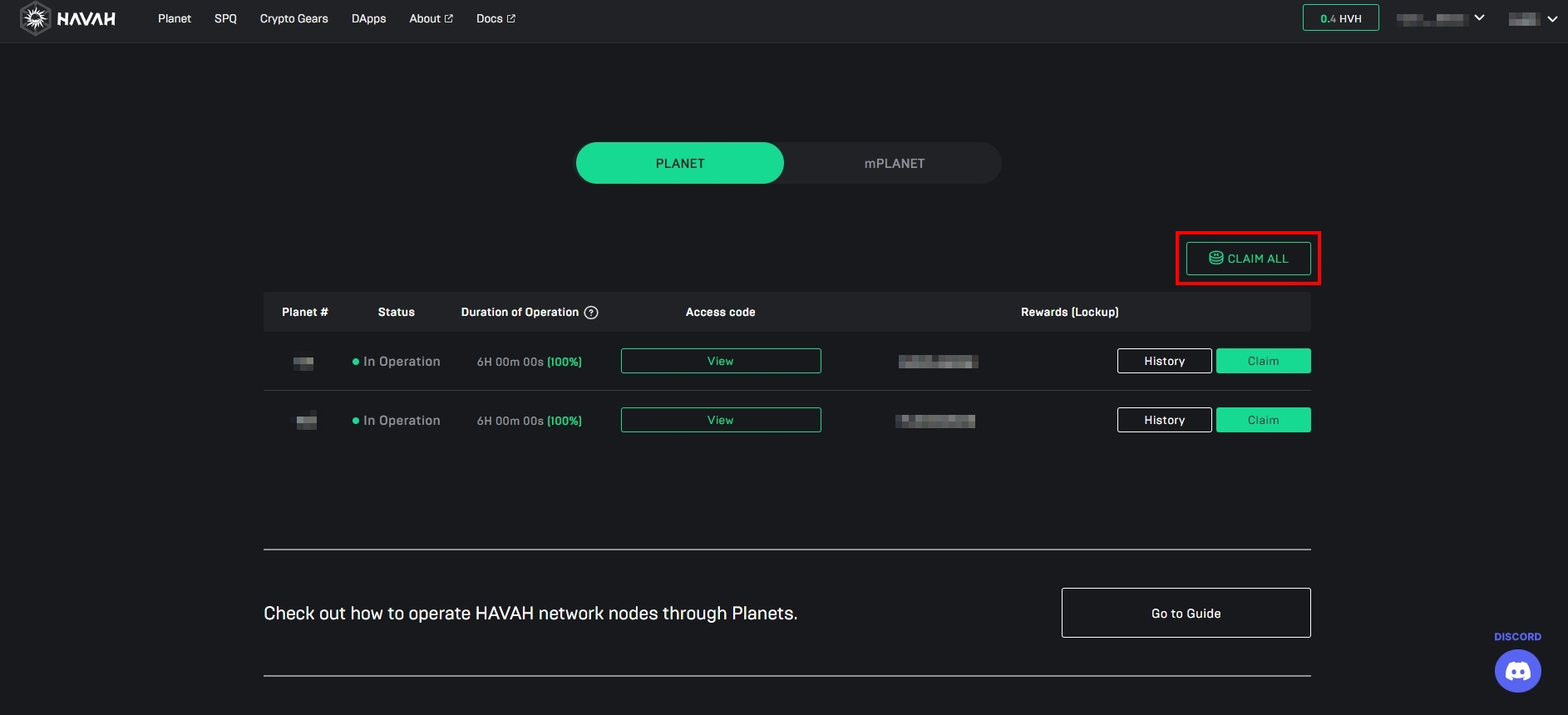Click the DISCORD label
The image size is (1568, 715).
coord(1517,637)
